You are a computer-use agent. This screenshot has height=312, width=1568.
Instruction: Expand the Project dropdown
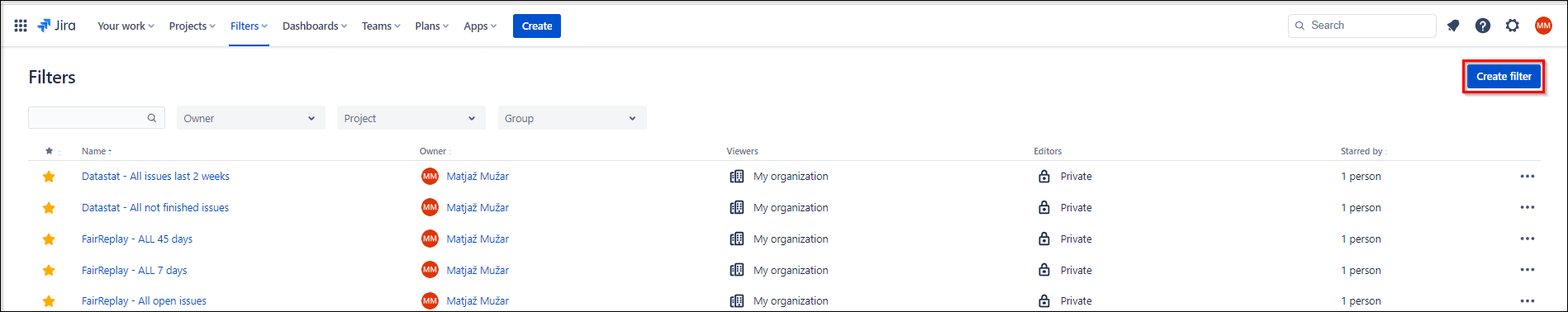pos(411,118)
